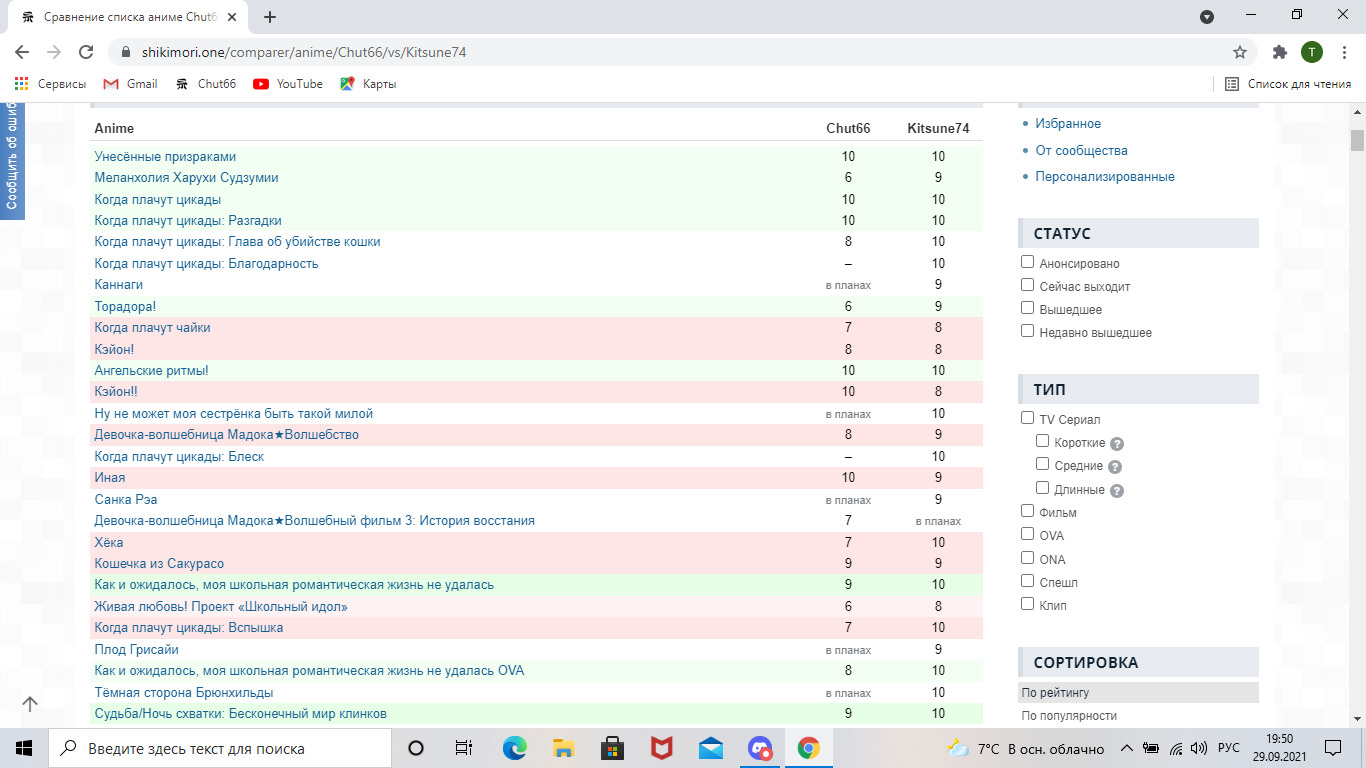
Task: Open Microsoft Edge from the taskbar
Action: pyautogui.click(x=514, y=748)
